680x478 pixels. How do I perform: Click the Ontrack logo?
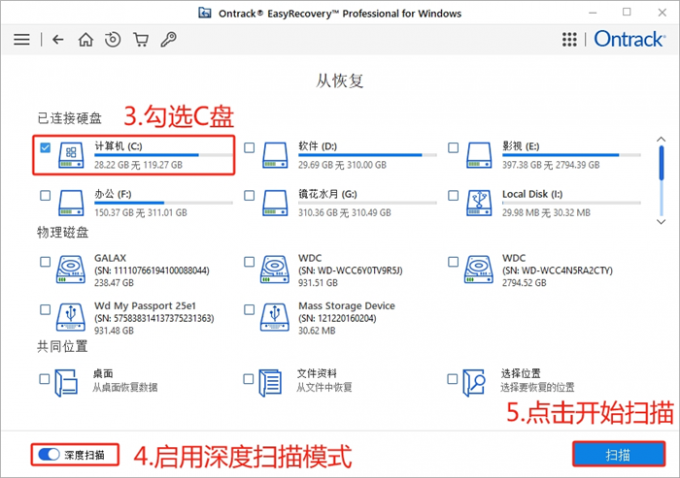[626, 40]
